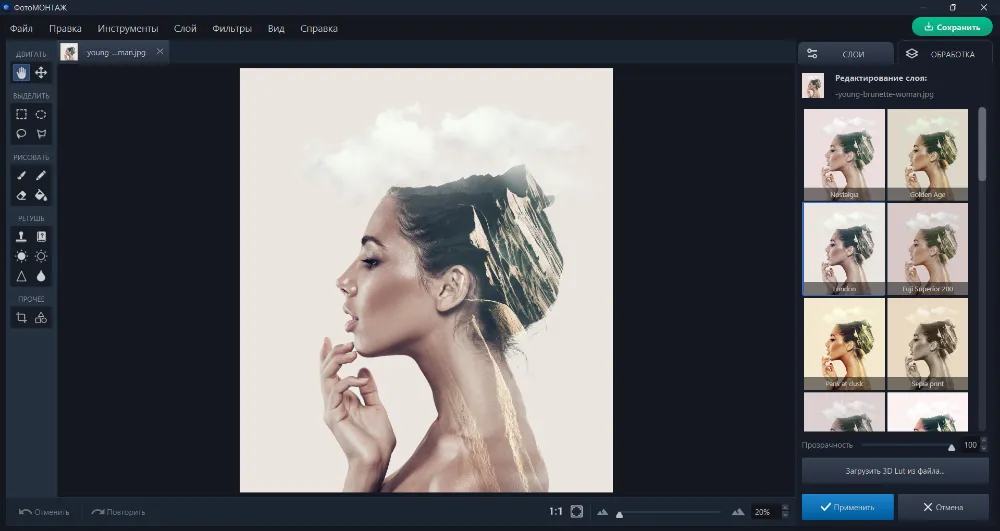This screenshot has height=531, width=1000.
Task: Click the fit-to-screen zoom icon
Action: coord(577,512)
